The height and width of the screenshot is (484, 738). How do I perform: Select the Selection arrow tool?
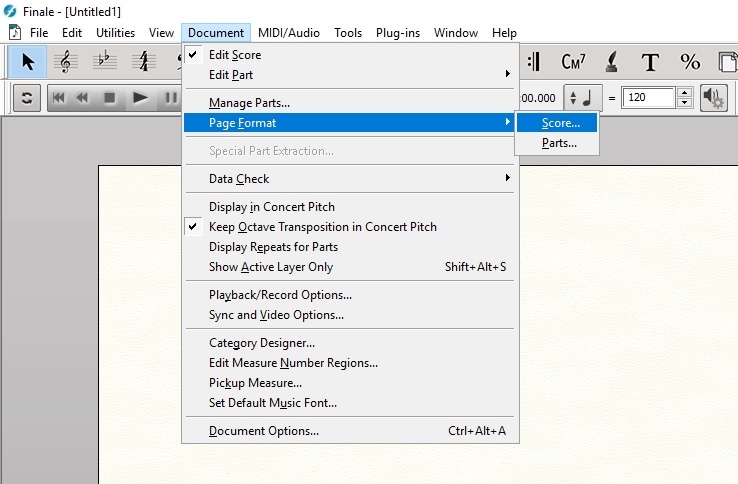point(28,62)
